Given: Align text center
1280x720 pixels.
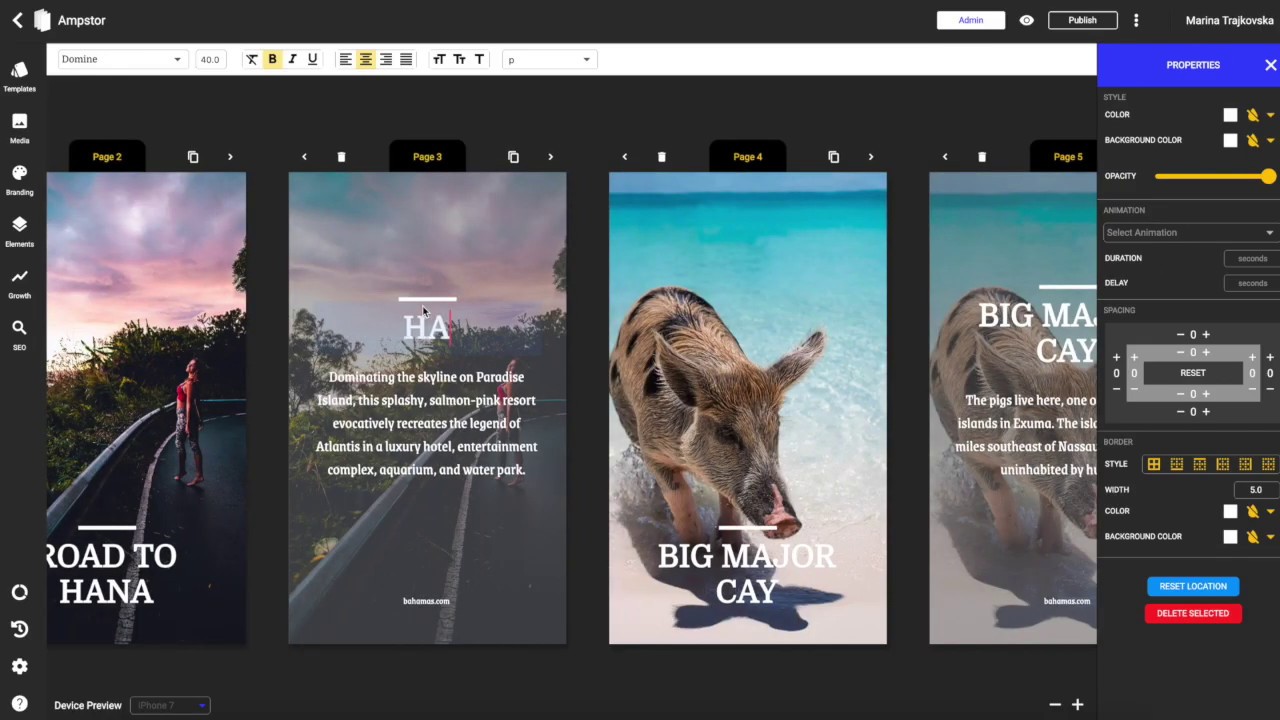Looking at the screenshot, I should coord(365,59).
